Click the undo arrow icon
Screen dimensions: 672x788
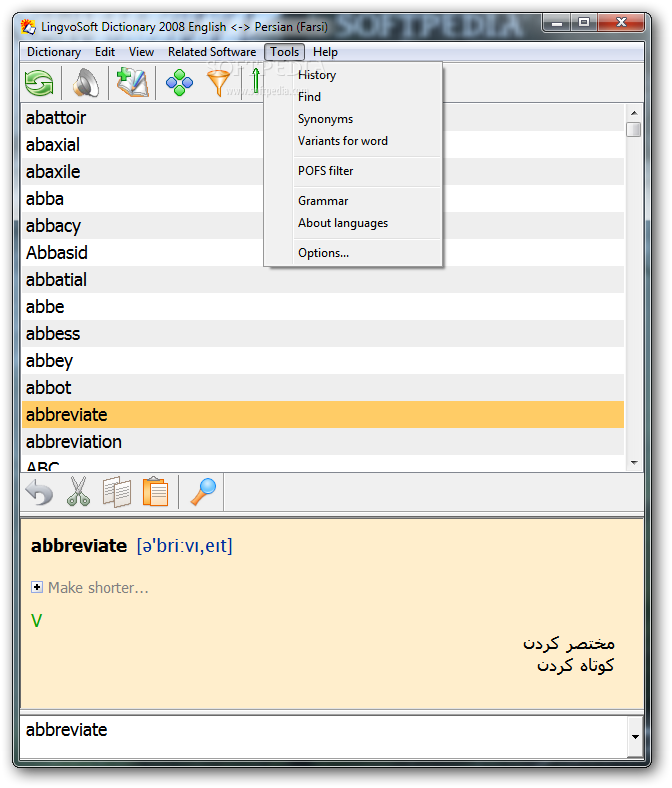pyautogui.click(x=39, y=492)
